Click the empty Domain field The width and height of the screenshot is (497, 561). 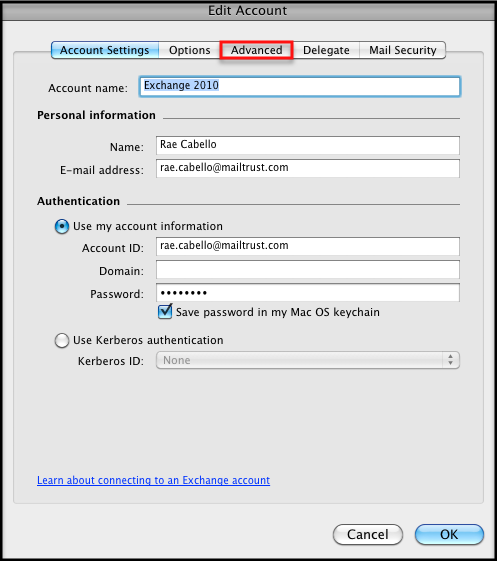[x=308, y=269]
